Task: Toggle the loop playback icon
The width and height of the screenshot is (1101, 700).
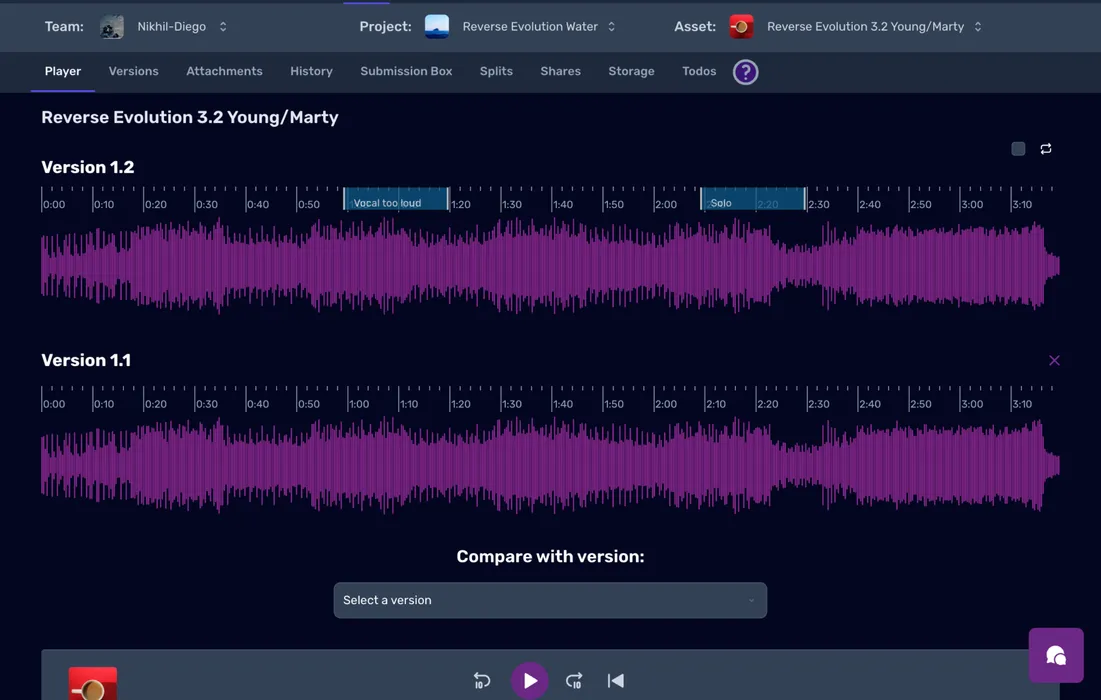Action: pos(1046,149)
